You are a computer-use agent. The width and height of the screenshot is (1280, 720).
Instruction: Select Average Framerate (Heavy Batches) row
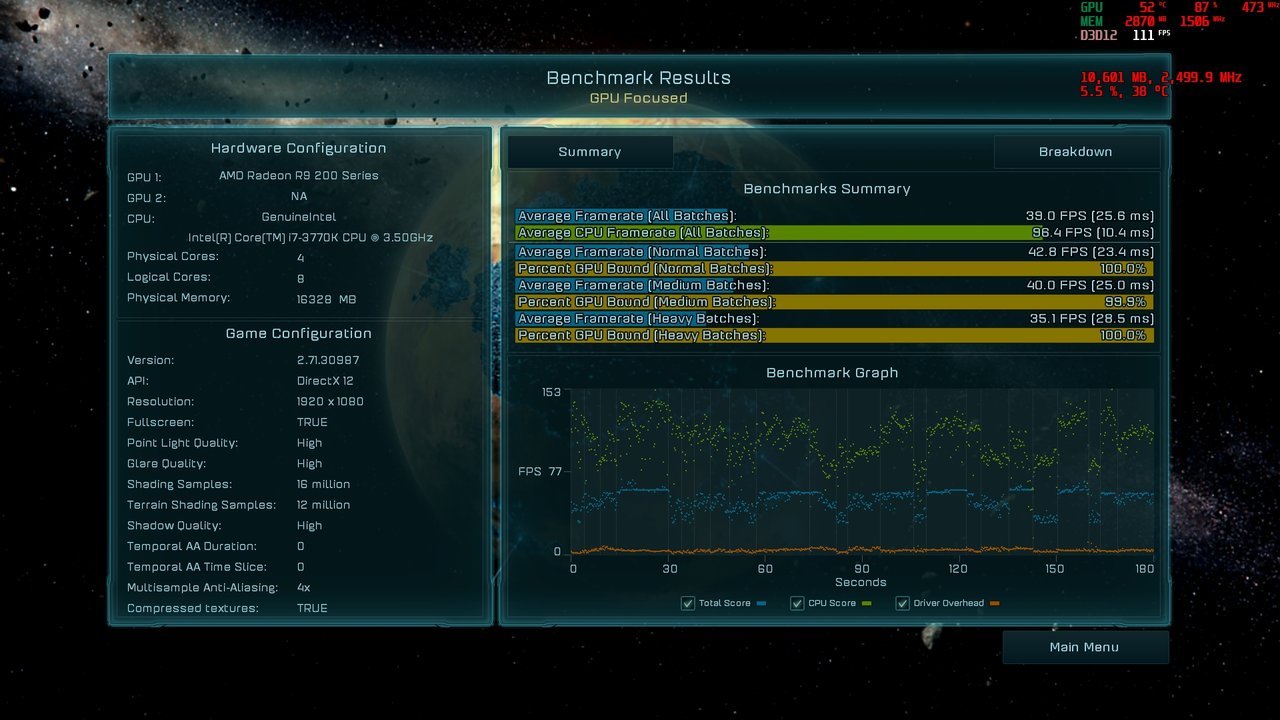click(x=835, y=319)
